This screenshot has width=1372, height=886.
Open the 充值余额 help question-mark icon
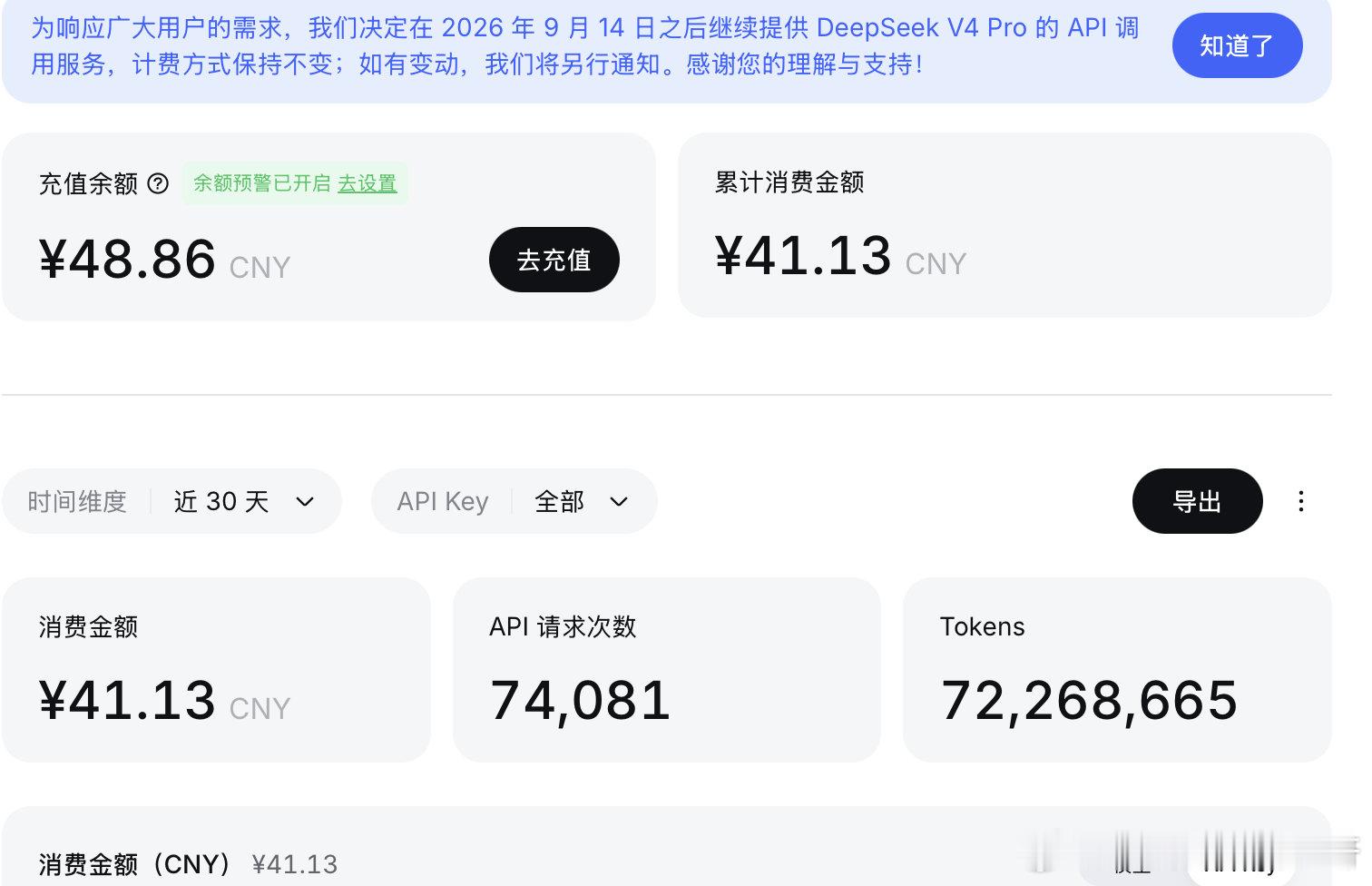pyautogui.click(x=158, y=184)
